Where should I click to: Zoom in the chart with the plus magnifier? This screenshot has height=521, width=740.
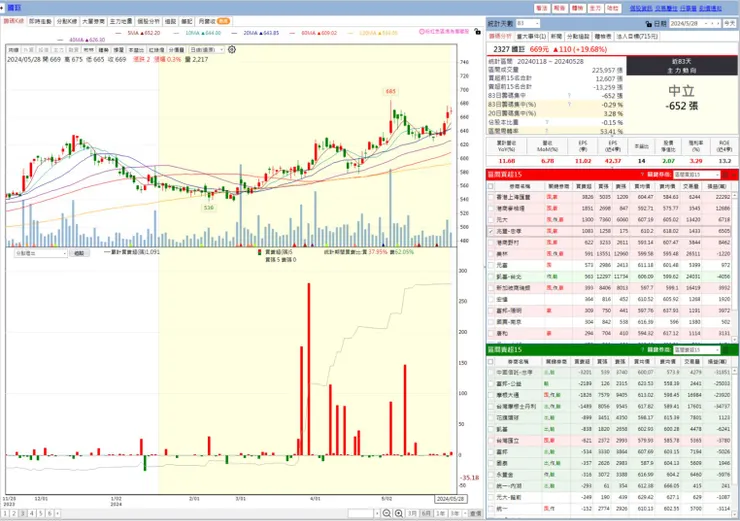(399, 513)
